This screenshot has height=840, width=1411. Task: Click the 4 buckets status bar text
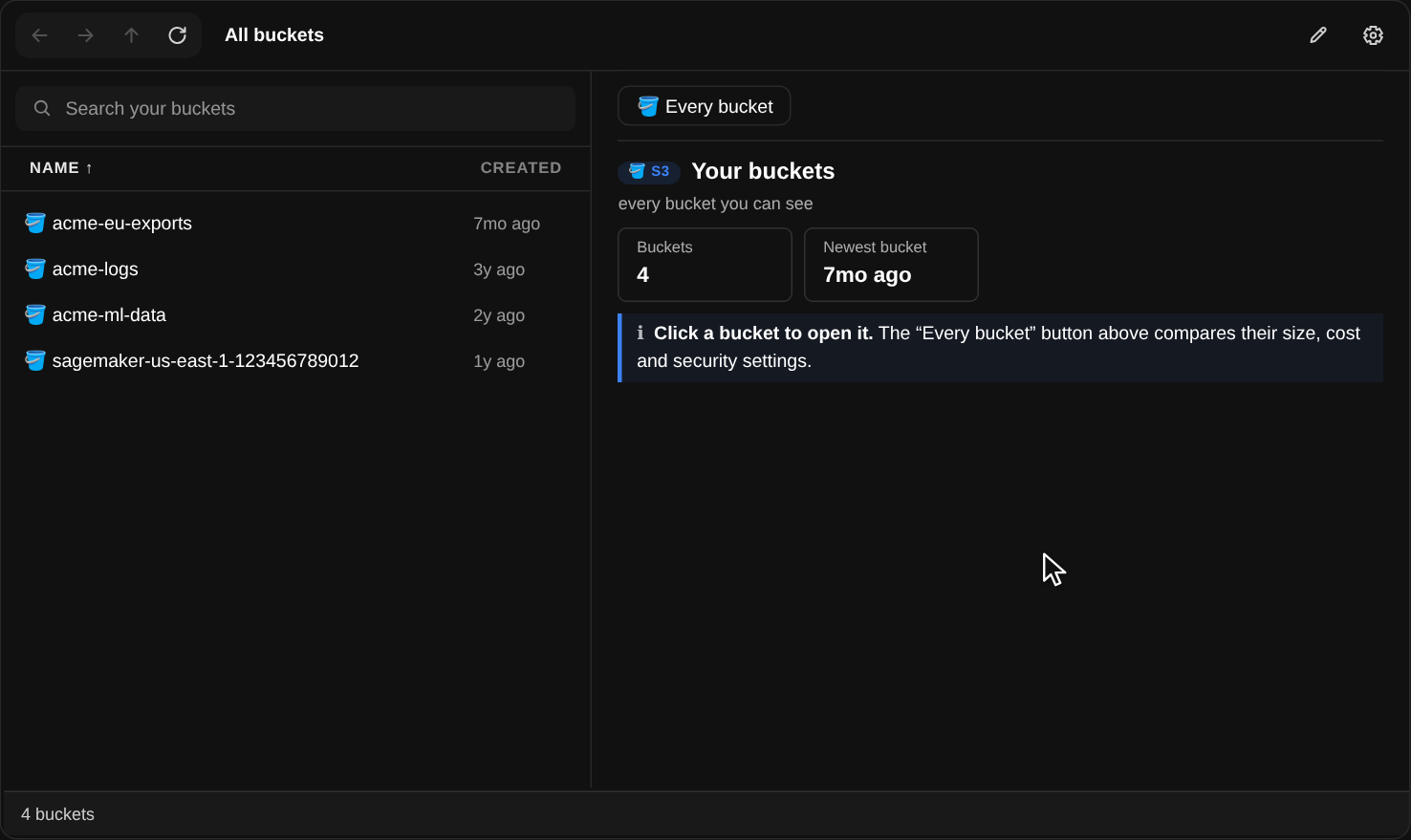pos(57,814)
